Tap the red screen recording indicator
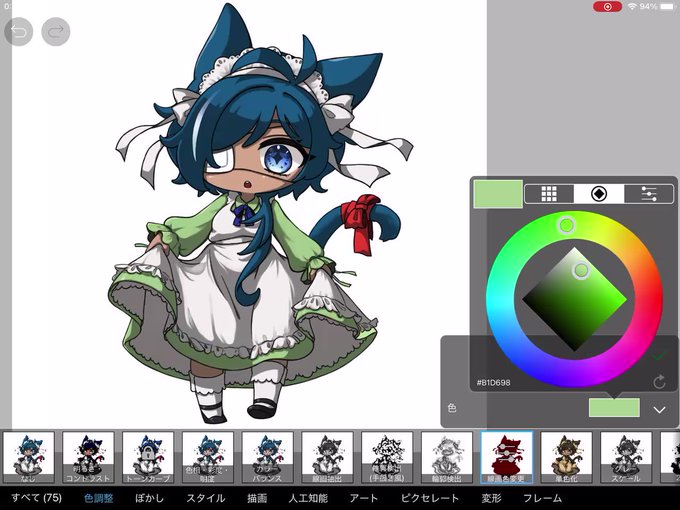Viewport: 680px width, 510px height. coord(608,7)
